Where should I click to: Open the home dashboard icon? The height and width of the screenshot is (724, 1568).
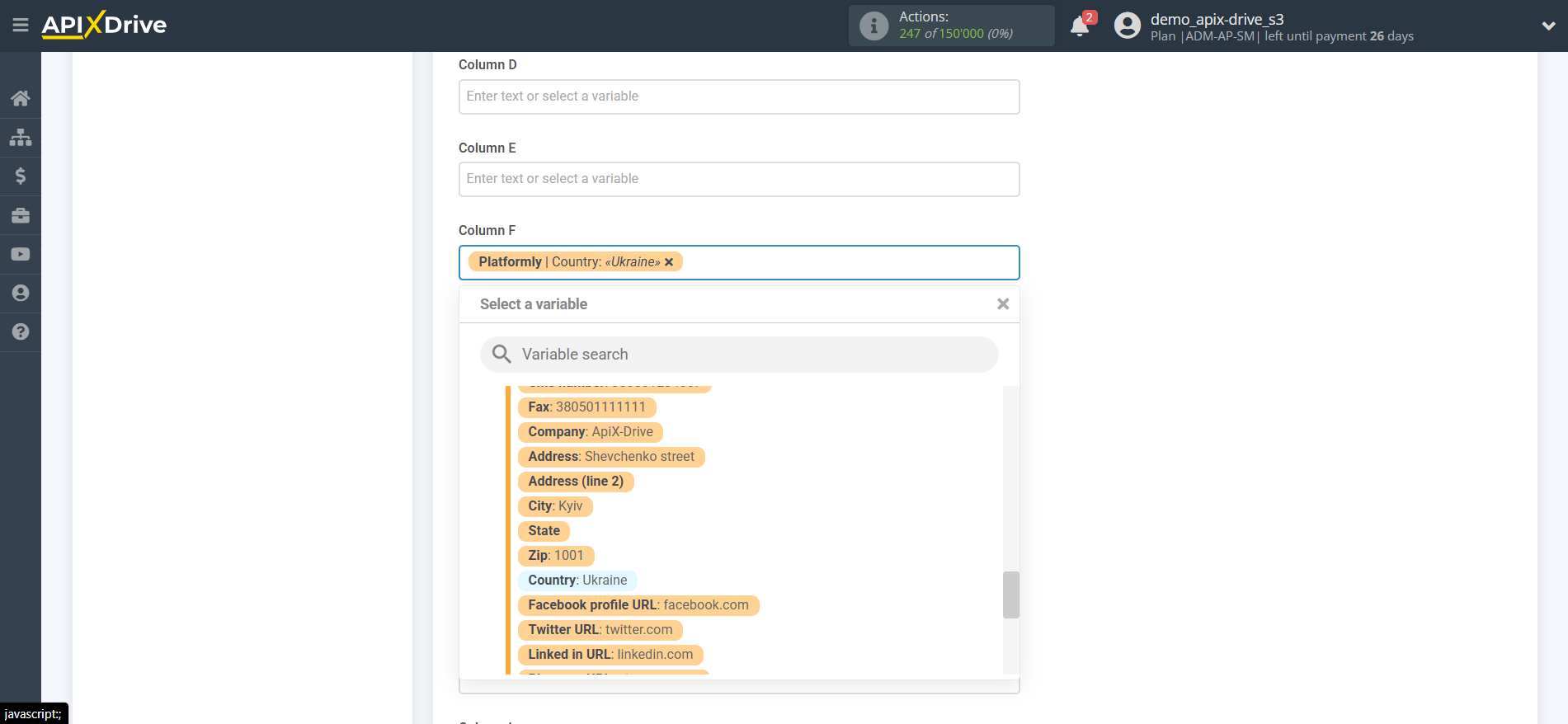[21, 98]
